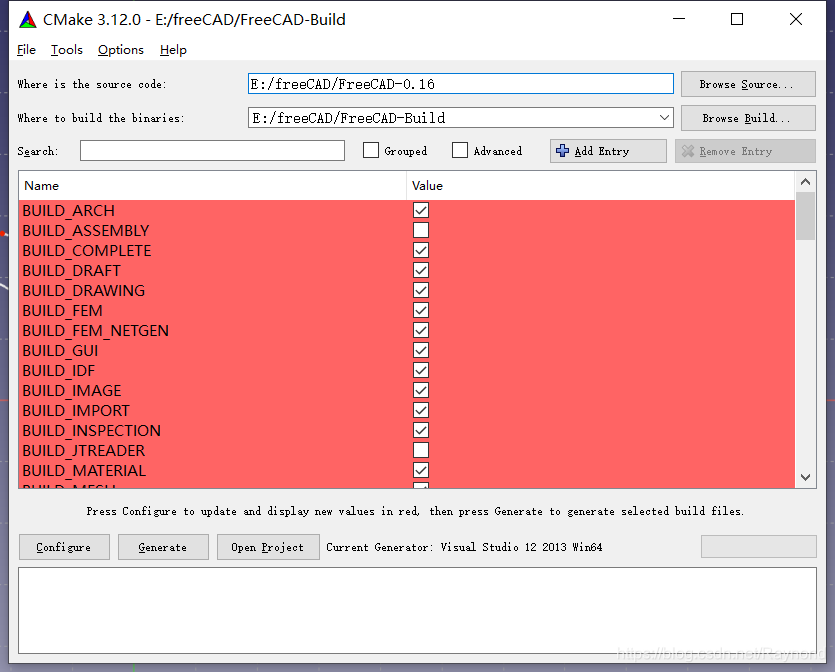Uncheck the BUILD_DRAFT checkbox
The image size is (835, 672).
(x=421, y=270)
